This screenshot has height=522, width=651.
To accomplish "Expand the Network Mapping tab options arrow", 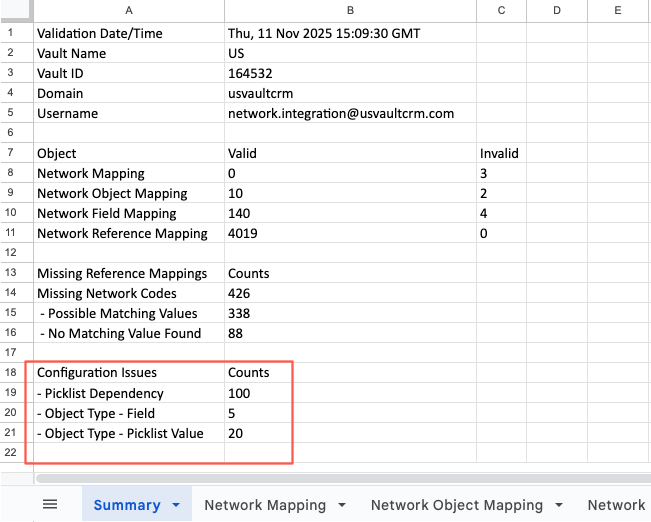I will coord(342,506).
